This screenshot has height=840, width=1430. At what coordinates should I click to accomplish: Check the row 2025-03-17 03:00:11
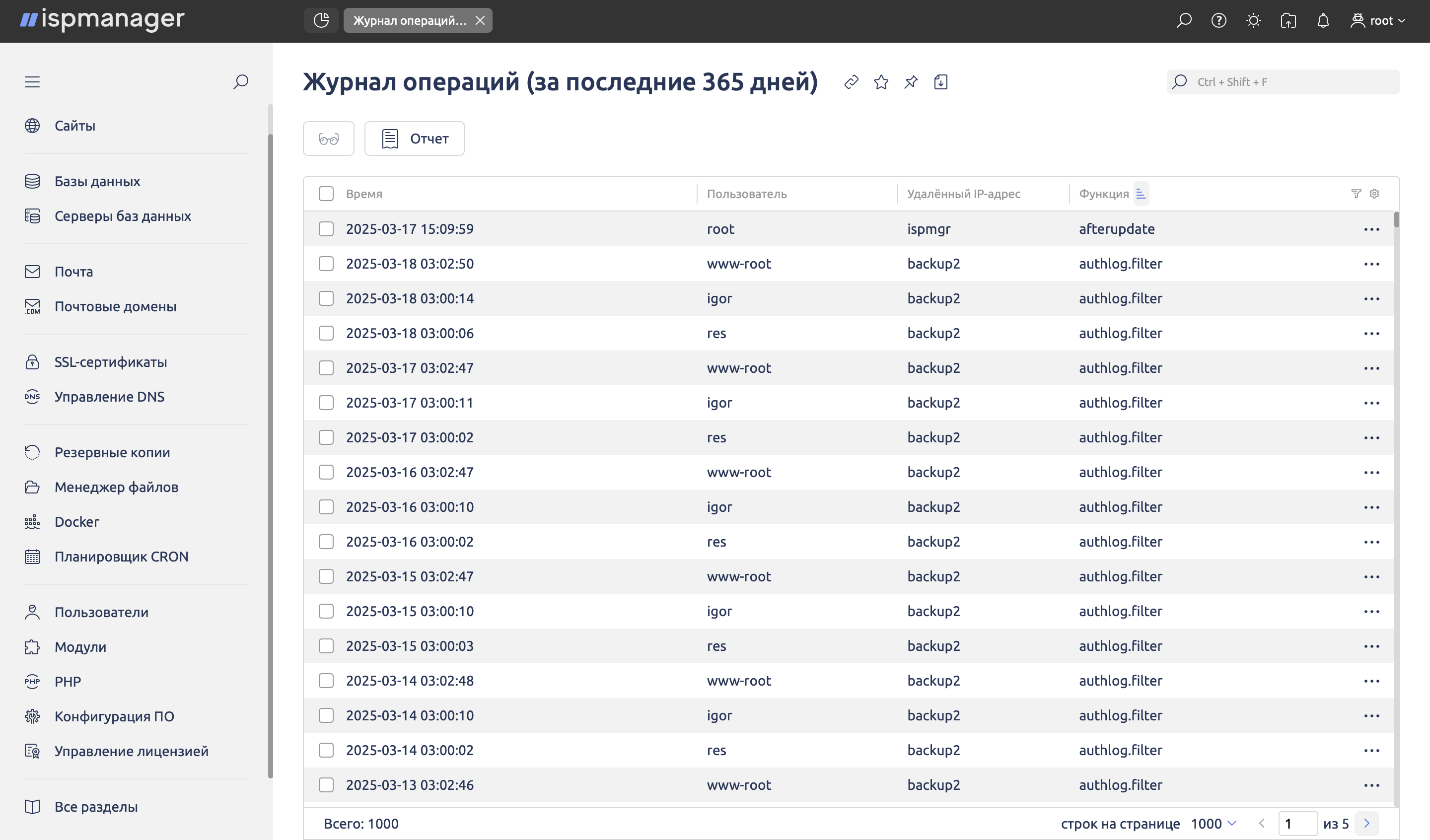326,403
